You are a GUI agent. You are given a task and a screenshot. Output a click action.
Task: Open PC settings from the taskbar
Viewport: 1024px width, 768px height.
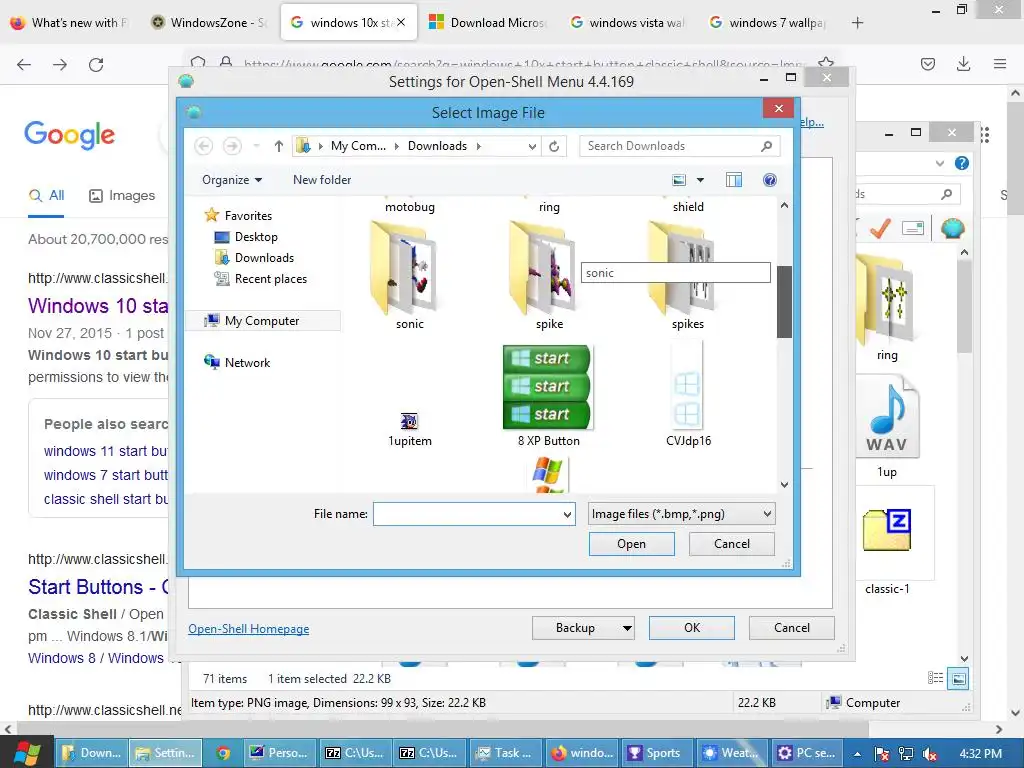click(x=807, y=753)
